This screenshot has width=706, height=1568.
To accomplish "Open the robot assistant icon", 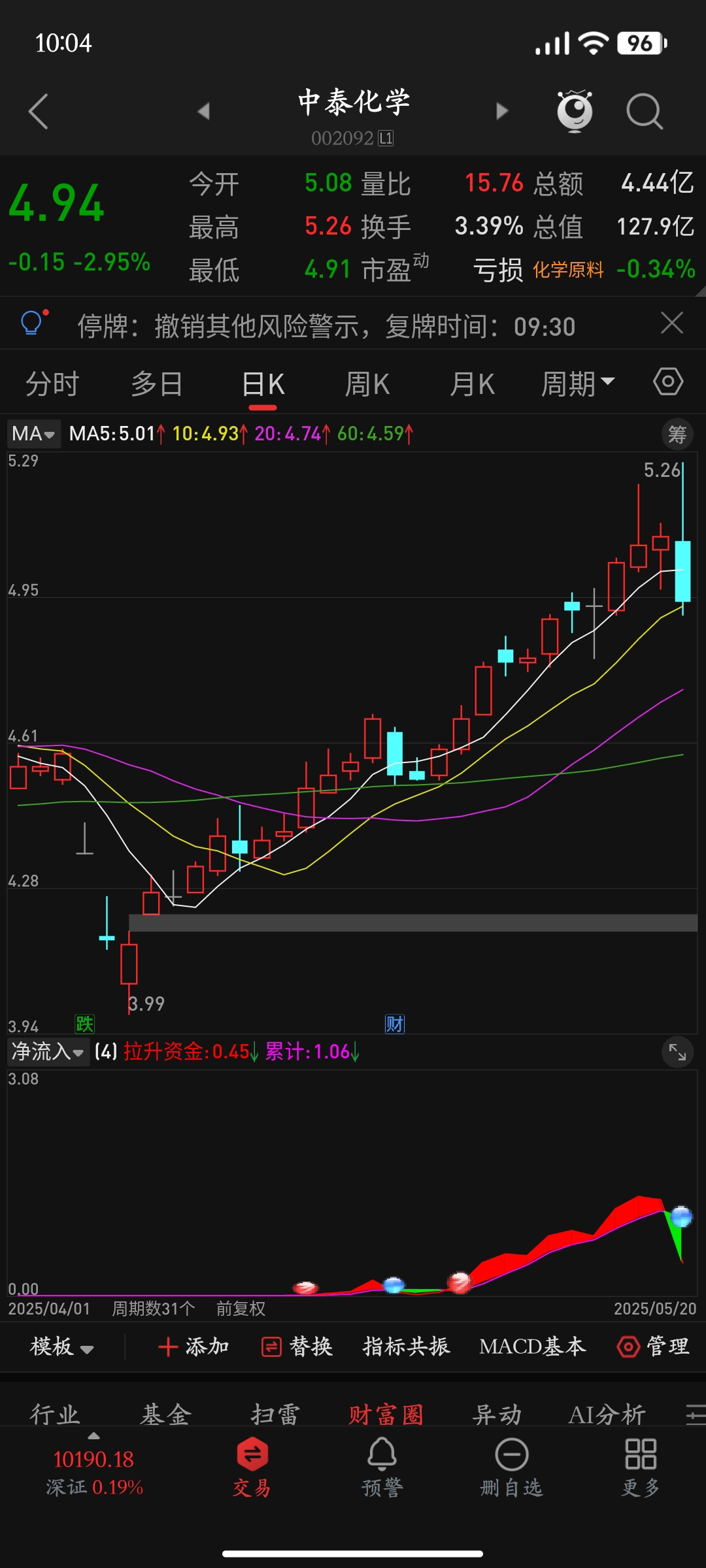I will [x=575, y=111].
